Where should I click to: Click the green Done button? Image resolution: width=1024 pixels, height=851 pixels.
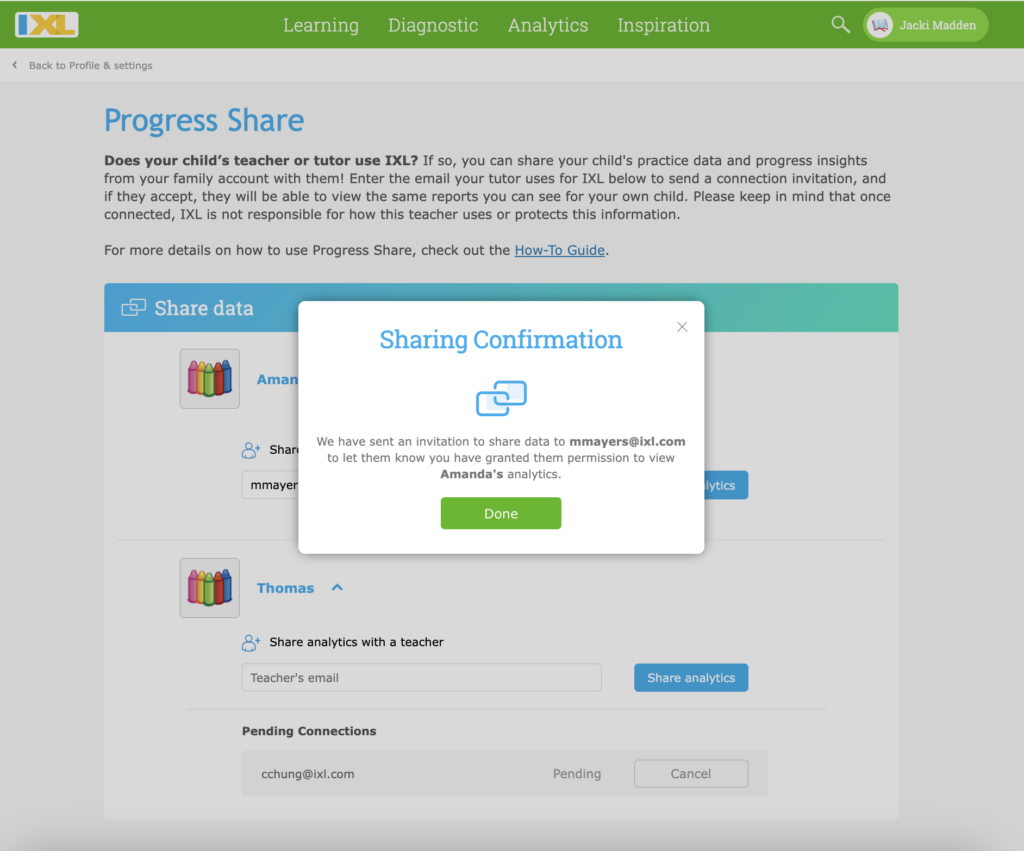(501, 513)
